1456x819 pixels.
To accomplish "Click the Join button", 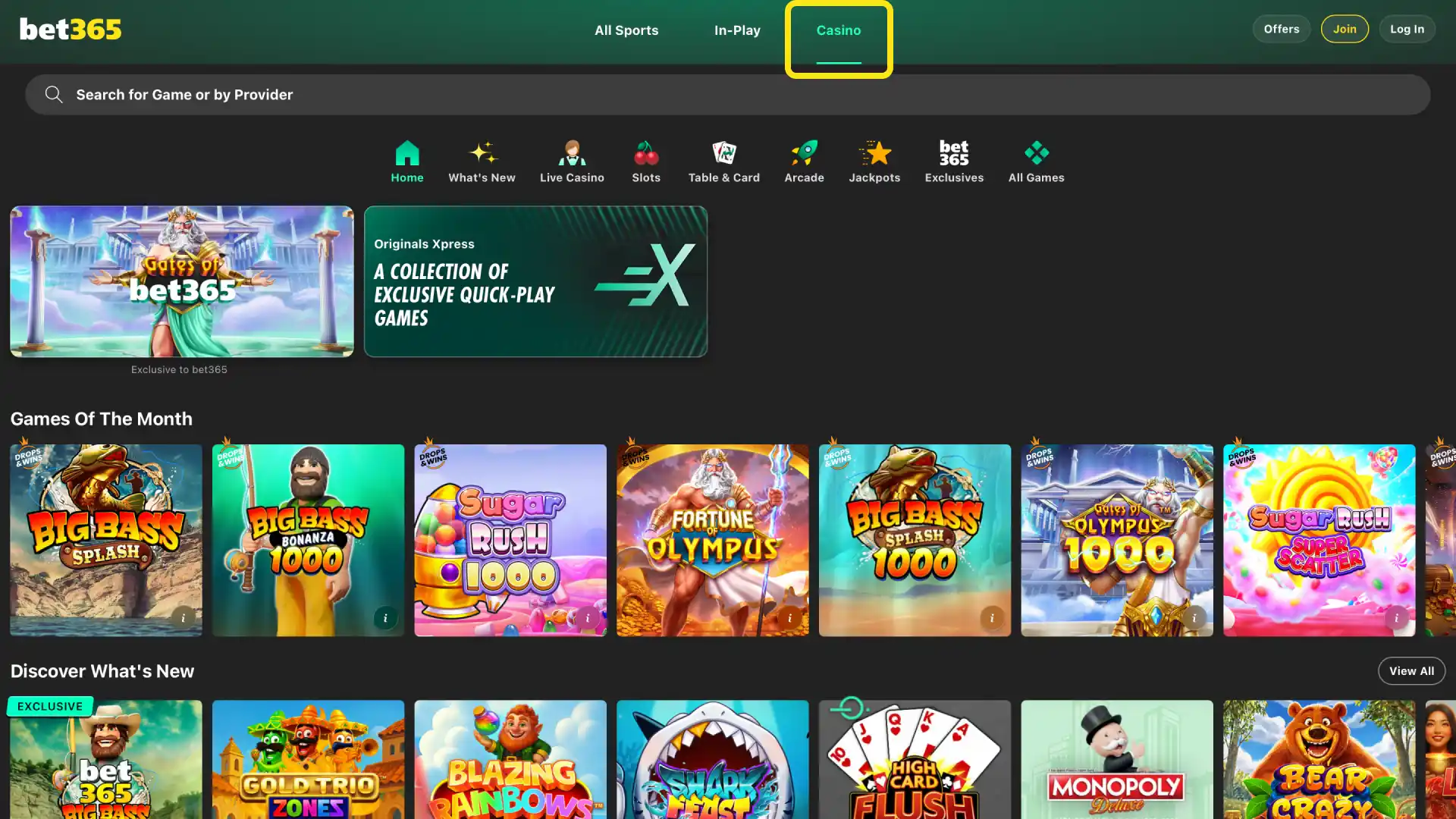I will (1345, 29).
